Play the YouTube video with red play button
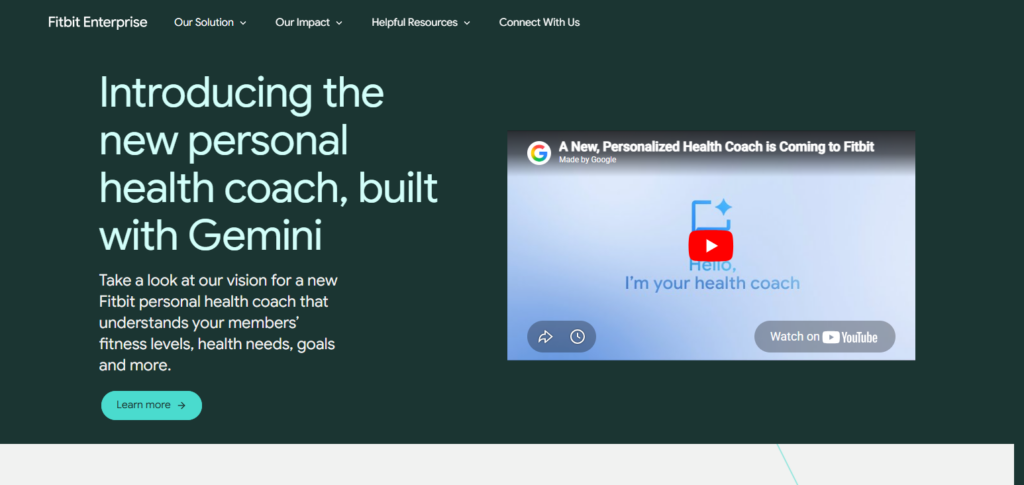The width and height of the screenshot is (1024, 485). pyautogui.click(x=711, y=245)
